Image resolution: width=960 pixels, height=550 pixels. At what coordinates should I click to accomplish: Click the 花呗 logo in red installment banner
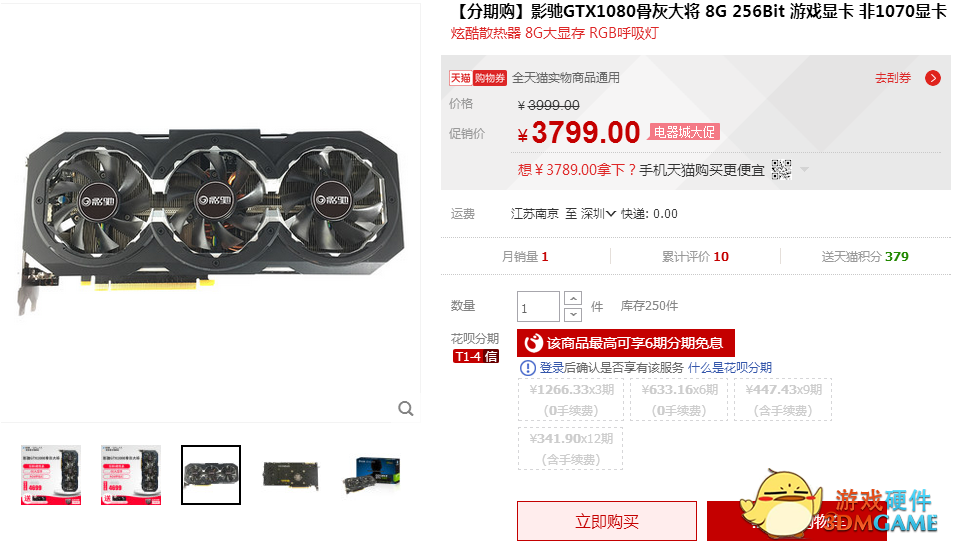pos(533,343)
